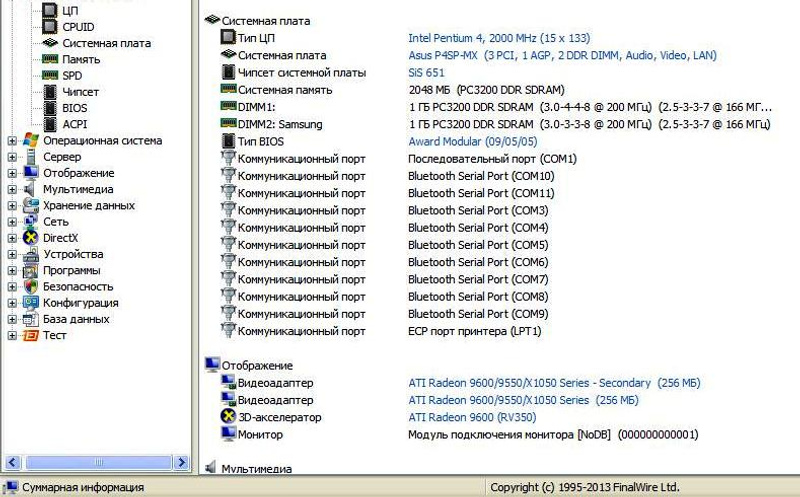Click the 3D-акселератор icon
The width and height of the screenshot is (800, 497).
[227, 417]
